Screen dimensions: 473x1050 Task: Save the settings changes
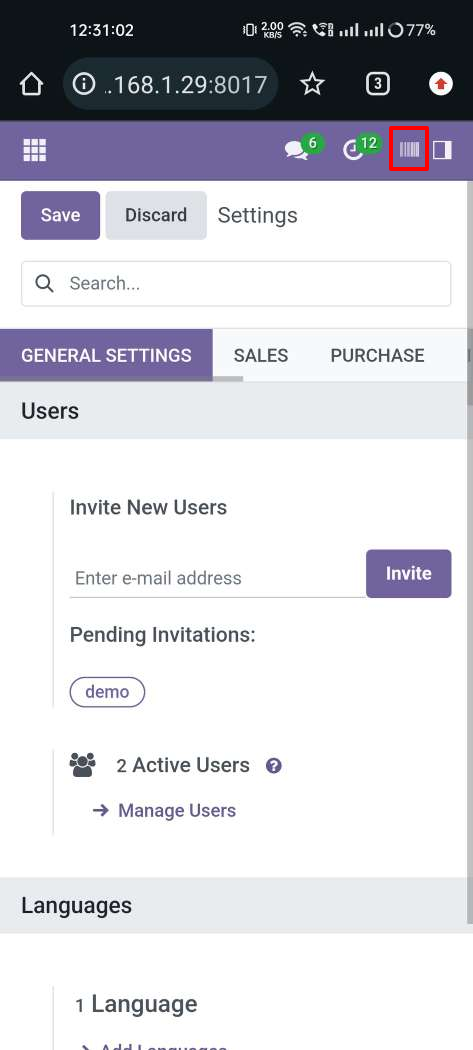coord(60,216)
